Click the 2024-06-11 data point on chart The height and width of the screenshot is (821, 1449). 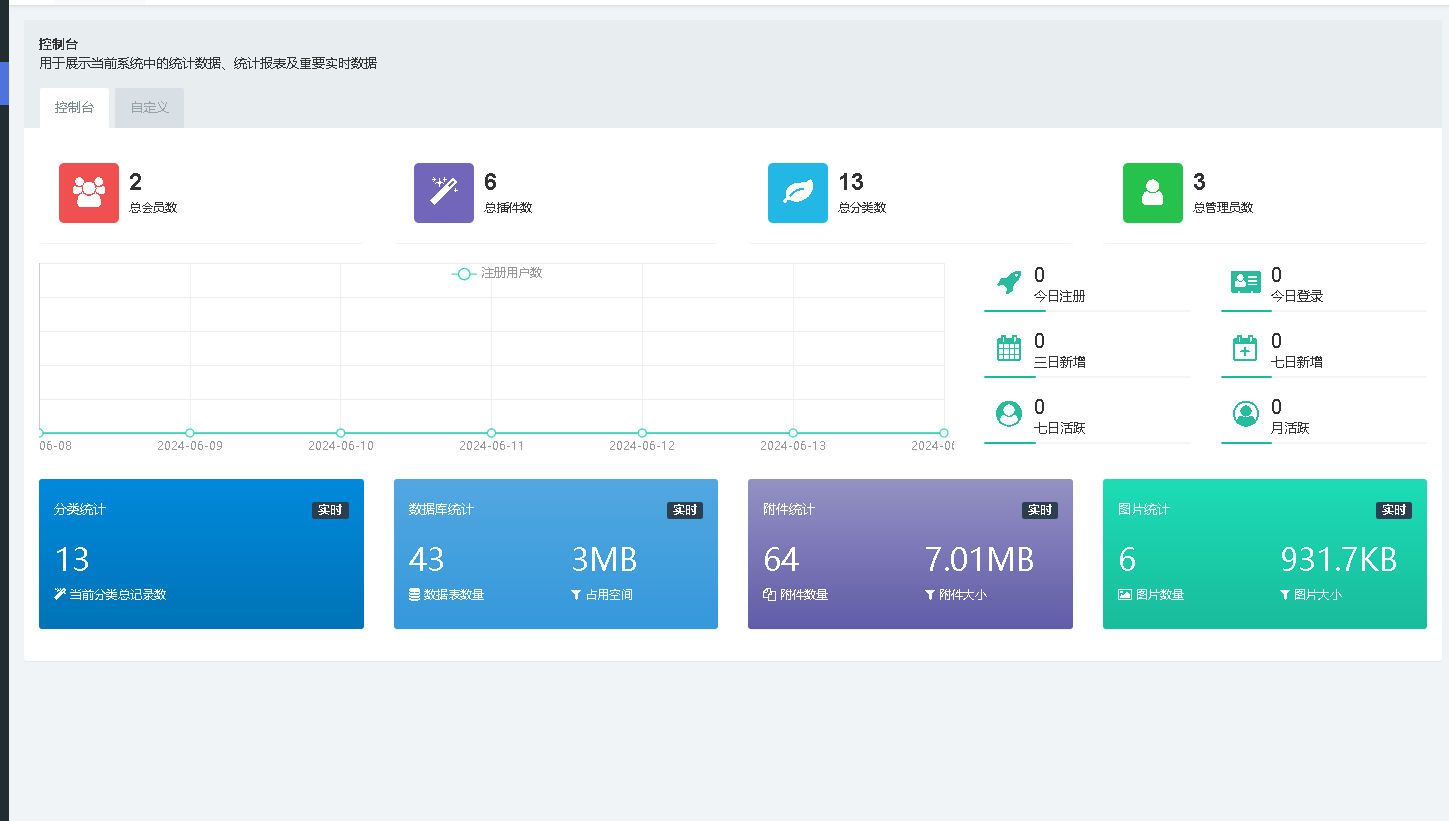(x=491, y=433)
